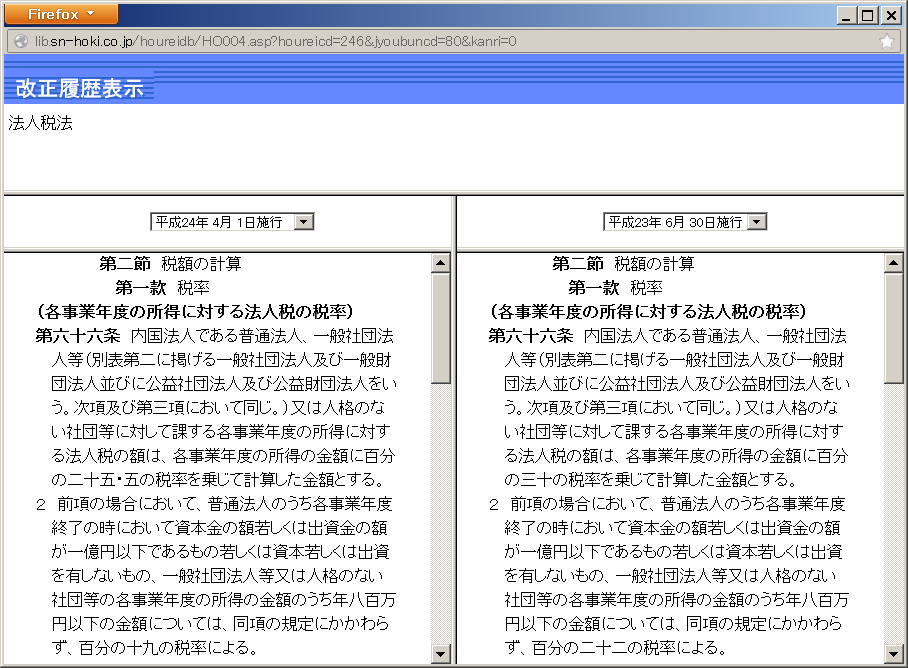
Task: Click the 二十五・五の税率 line in left pane
Action: (218, 479)
